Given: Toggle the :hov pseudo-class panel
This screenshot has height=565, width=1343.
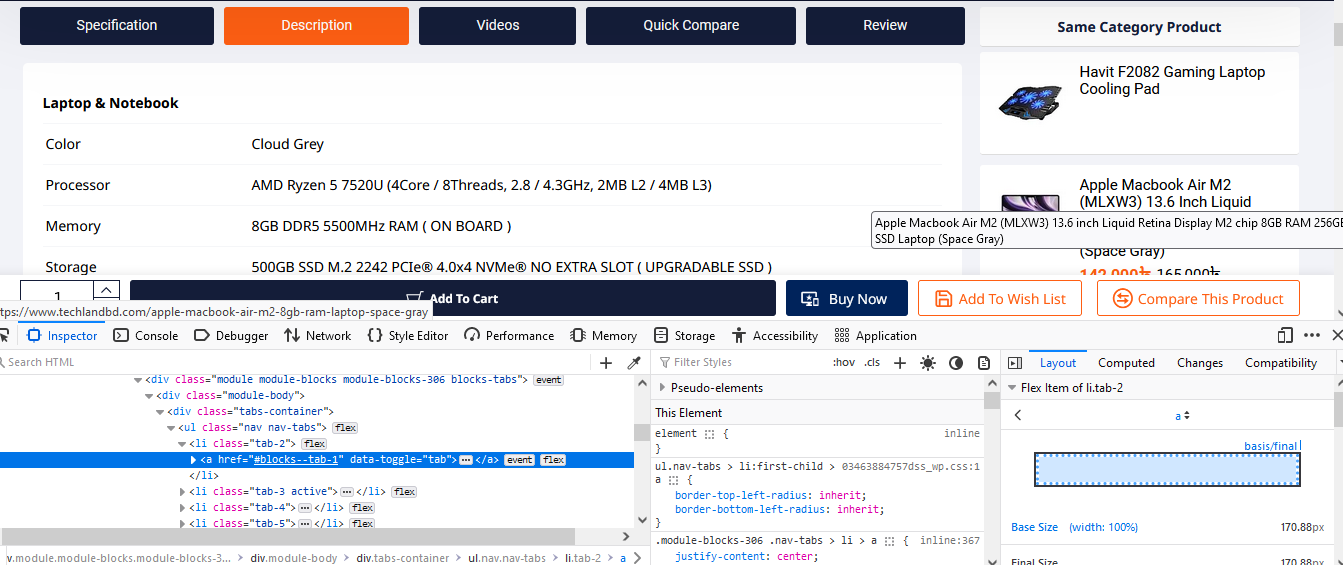Looking at the screenshot, I should (844, 363).
